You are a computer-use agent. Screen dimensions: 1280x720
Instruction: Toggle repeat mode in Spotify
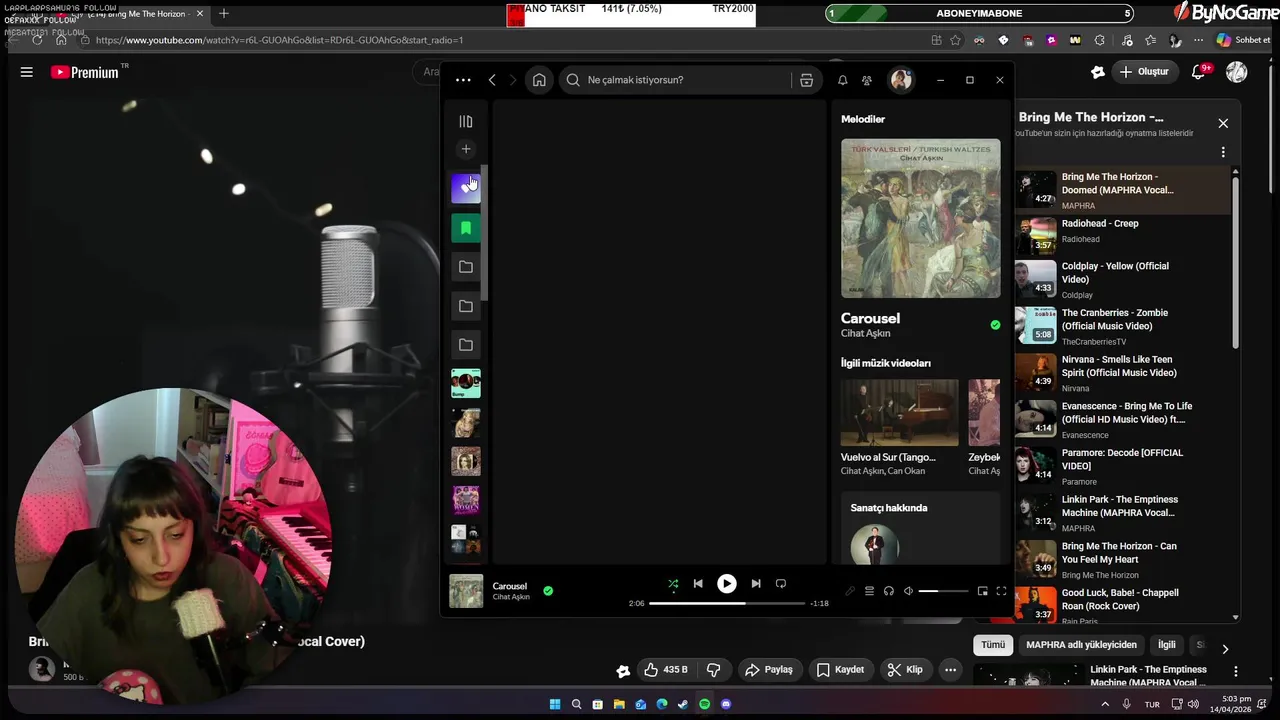tap(781, 584)
